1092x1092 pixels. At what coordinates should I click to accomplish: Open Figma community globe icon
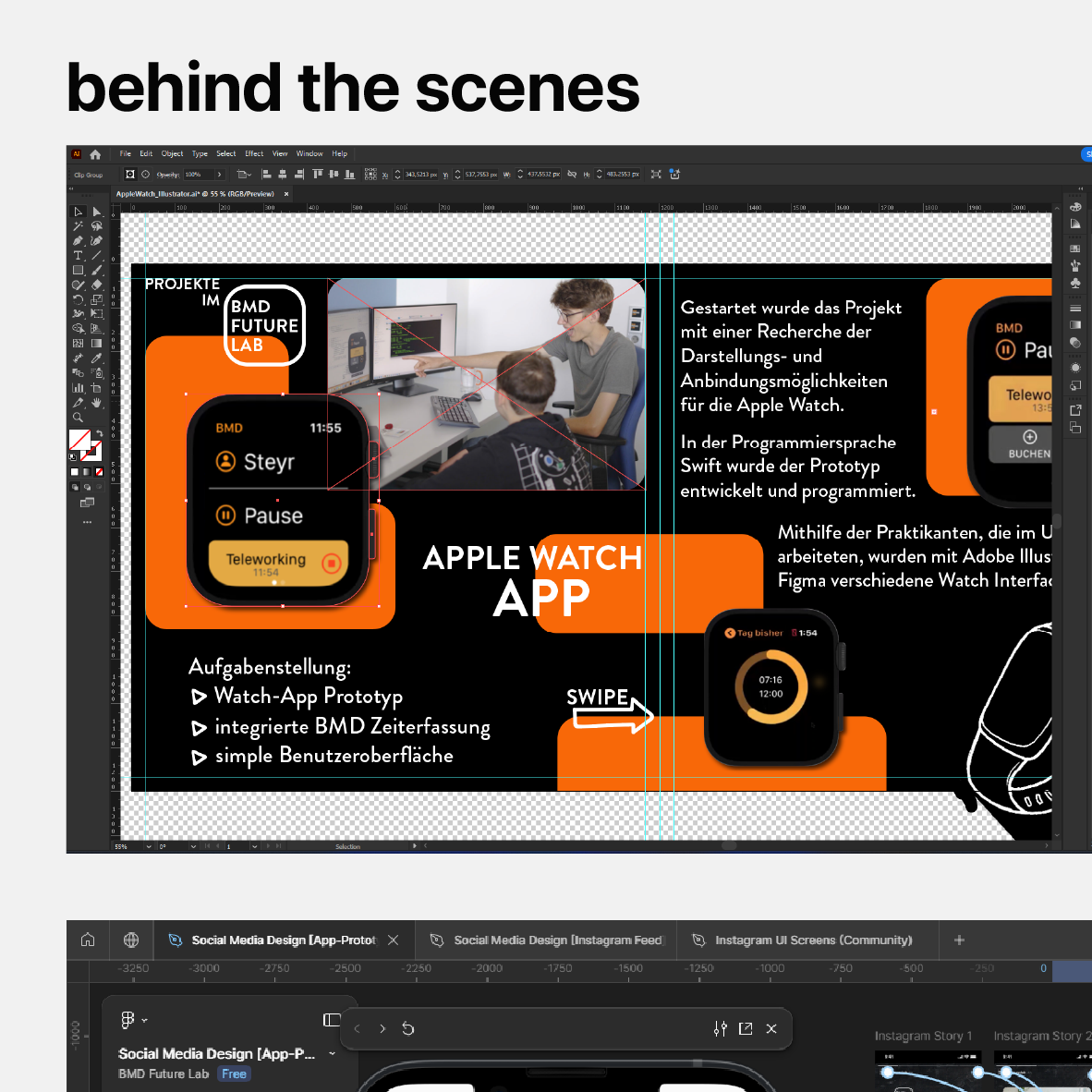131,940
